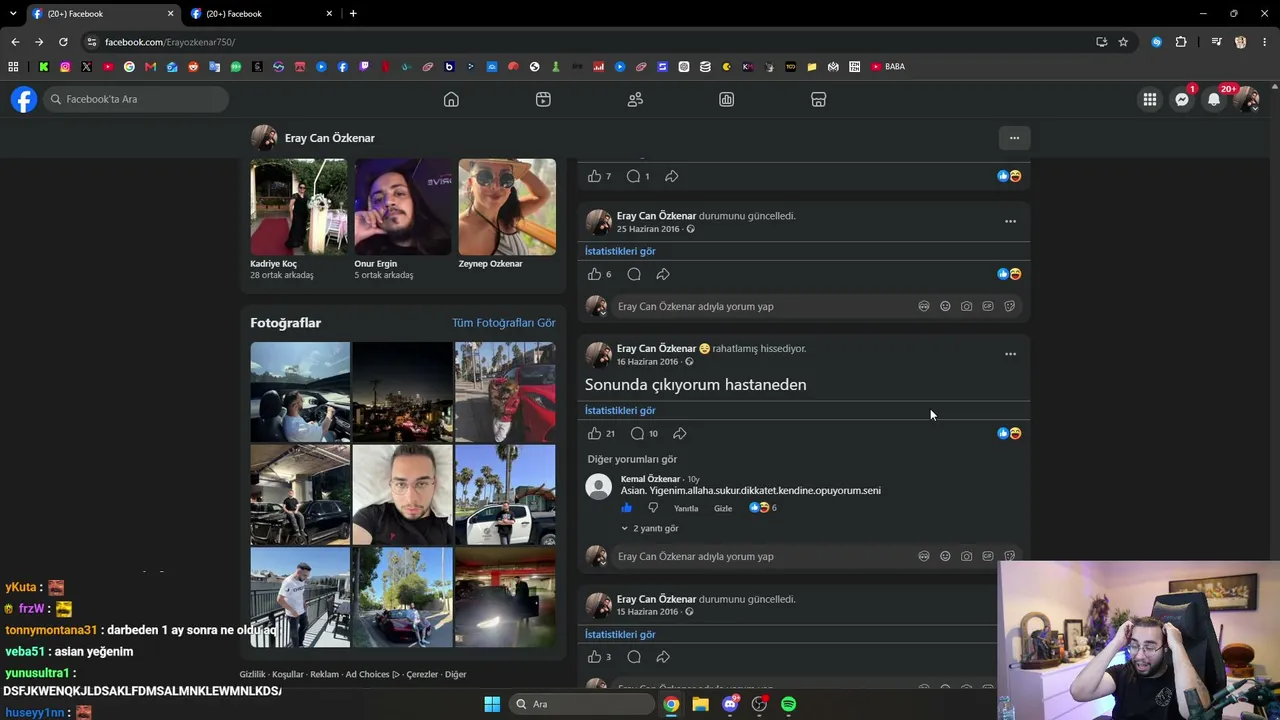Toggle like on Kemal Özkenar's comment
The width and height of the screenshot is (1280, 720).
(x=627, y=508)
